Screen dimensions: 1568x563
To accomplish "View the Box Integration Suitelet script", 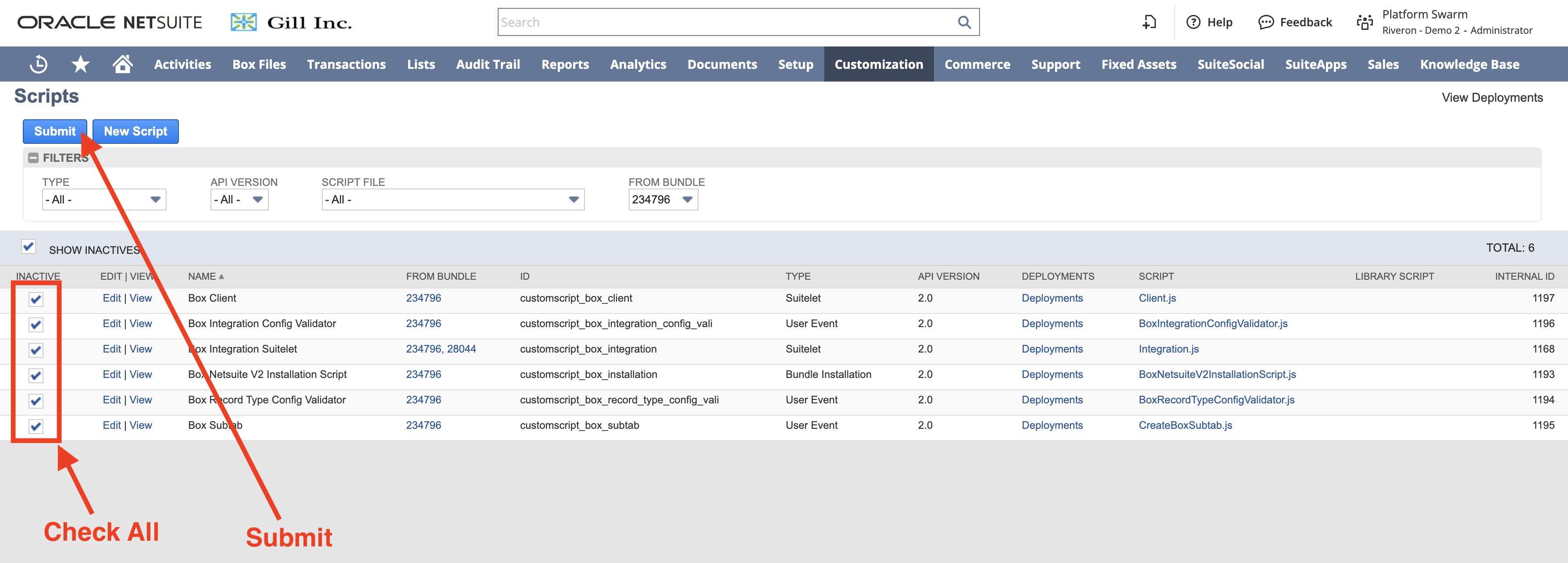I will pyautogui.click(x=141, y=349).
